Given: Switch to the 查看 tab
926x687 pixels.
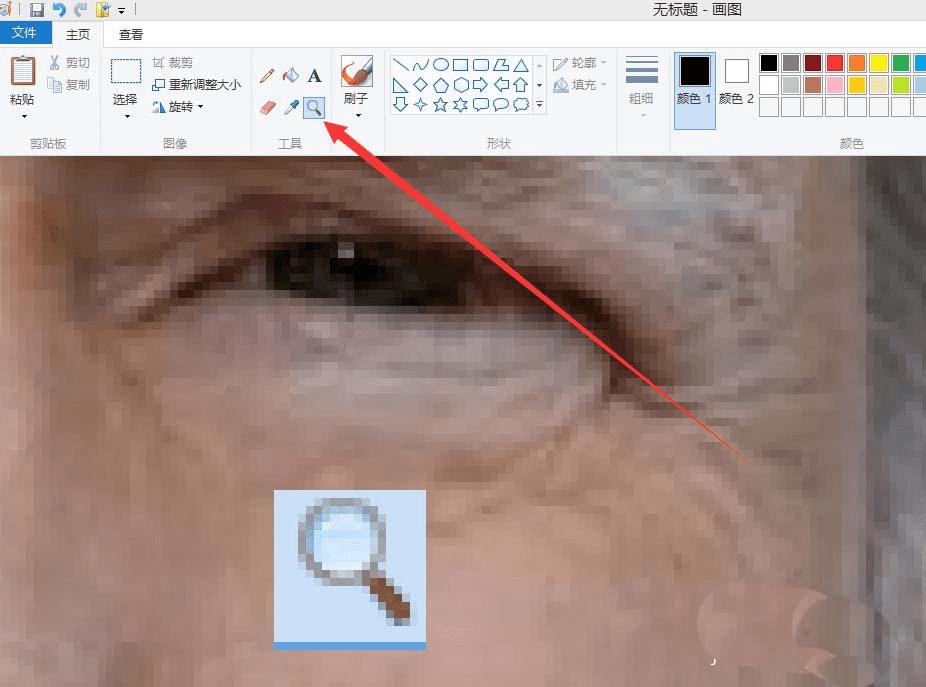Looking at the screenshot, I should click(x=131, y=34).
